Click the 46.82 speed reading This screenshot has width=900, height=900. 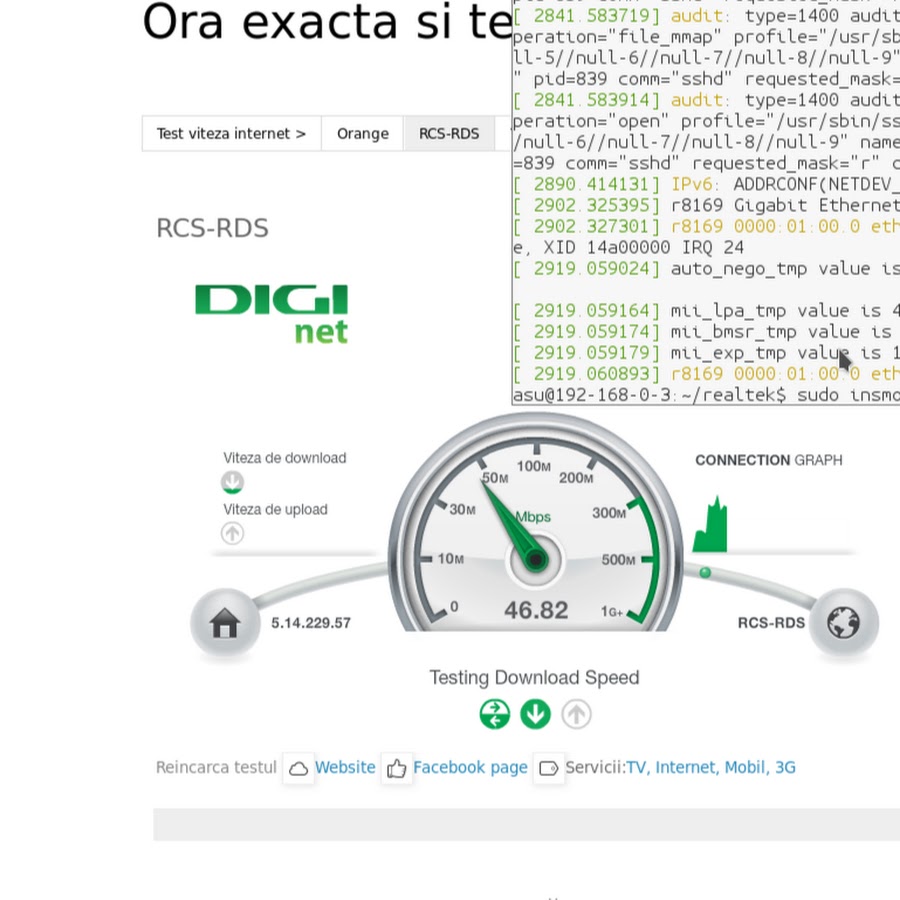[536, 610]
